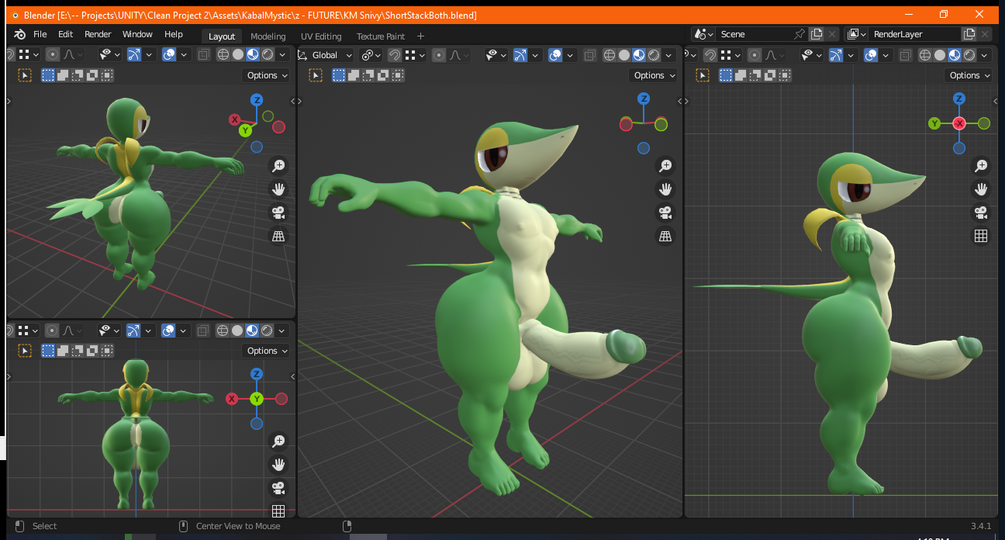Open Options dropdown in center viewport
The image size is (1005, 540).
pyautogui.click(x=654, y=76)
